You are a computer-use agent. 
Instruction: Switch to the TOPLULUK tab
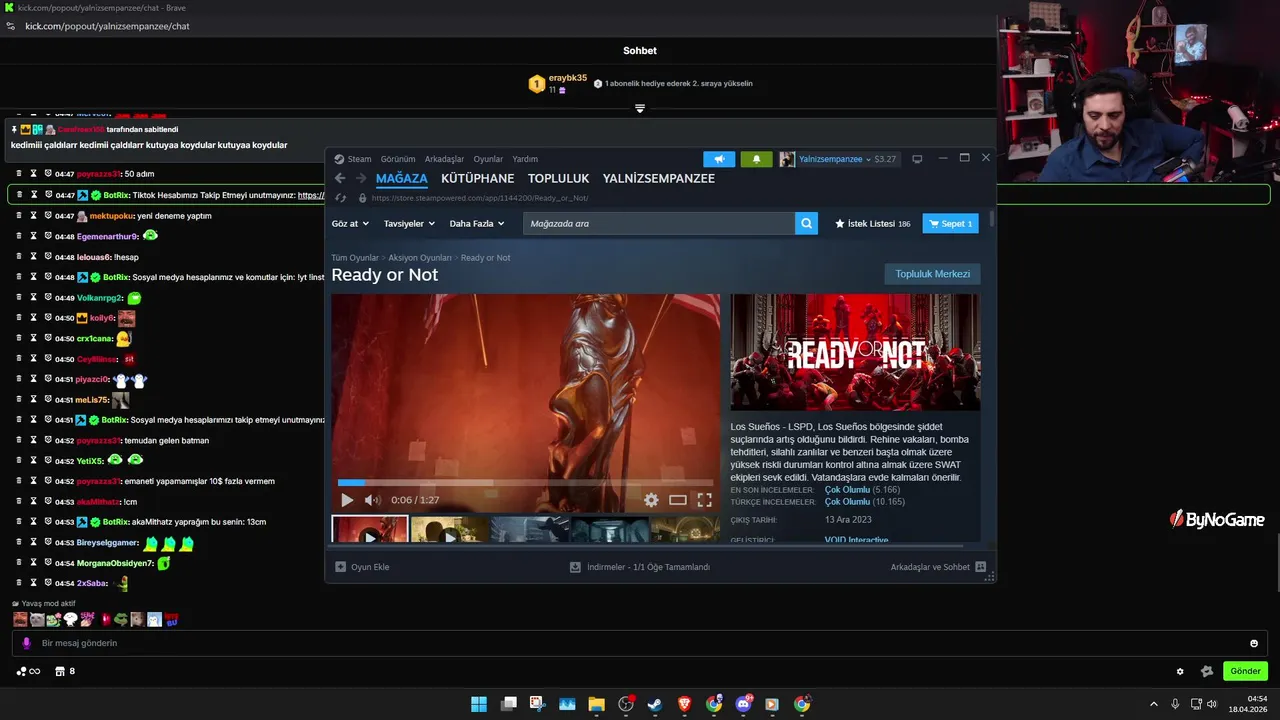(558, 179)
